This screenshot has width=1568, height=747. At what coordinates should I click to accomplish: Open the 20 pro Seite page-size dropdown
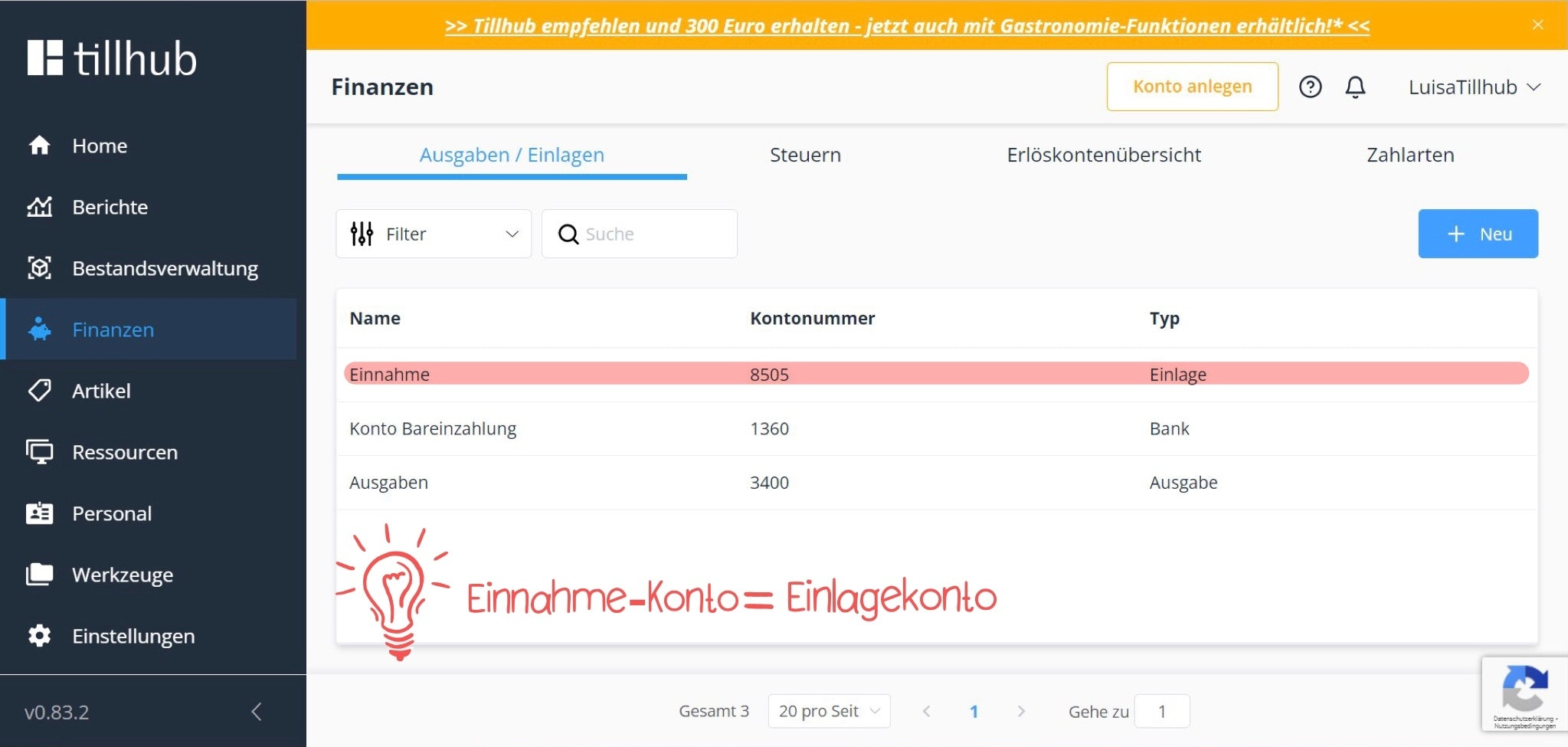pos(829,711)
